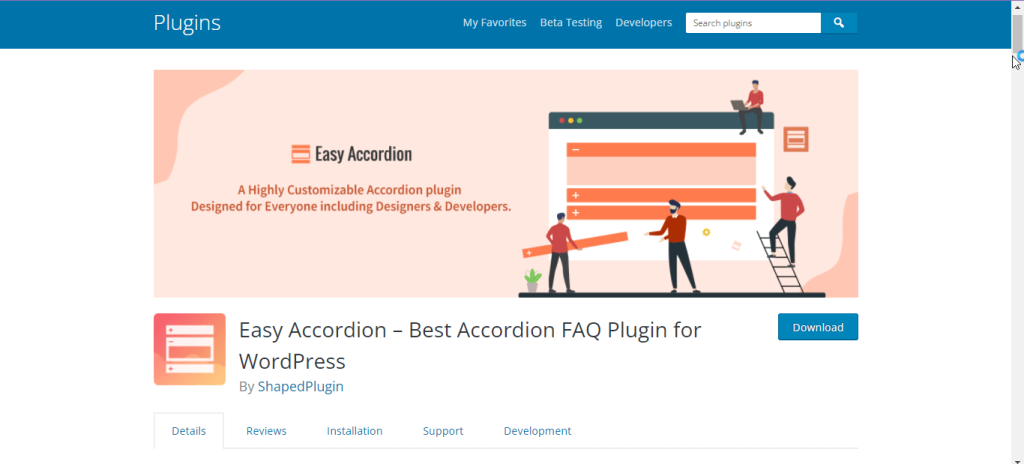Click the magnifier search button
The width and height of the screenshot is (1024, 464).
click(x=839, y=23)
